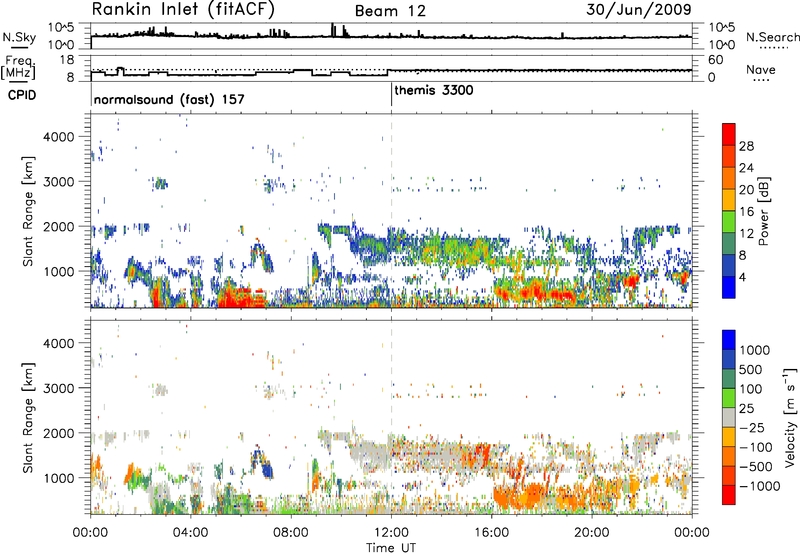Image resolution: width=800 pixels, height=554 pixels.
Task: Click the red top of the power colorbar
Action: click(729, 134)
